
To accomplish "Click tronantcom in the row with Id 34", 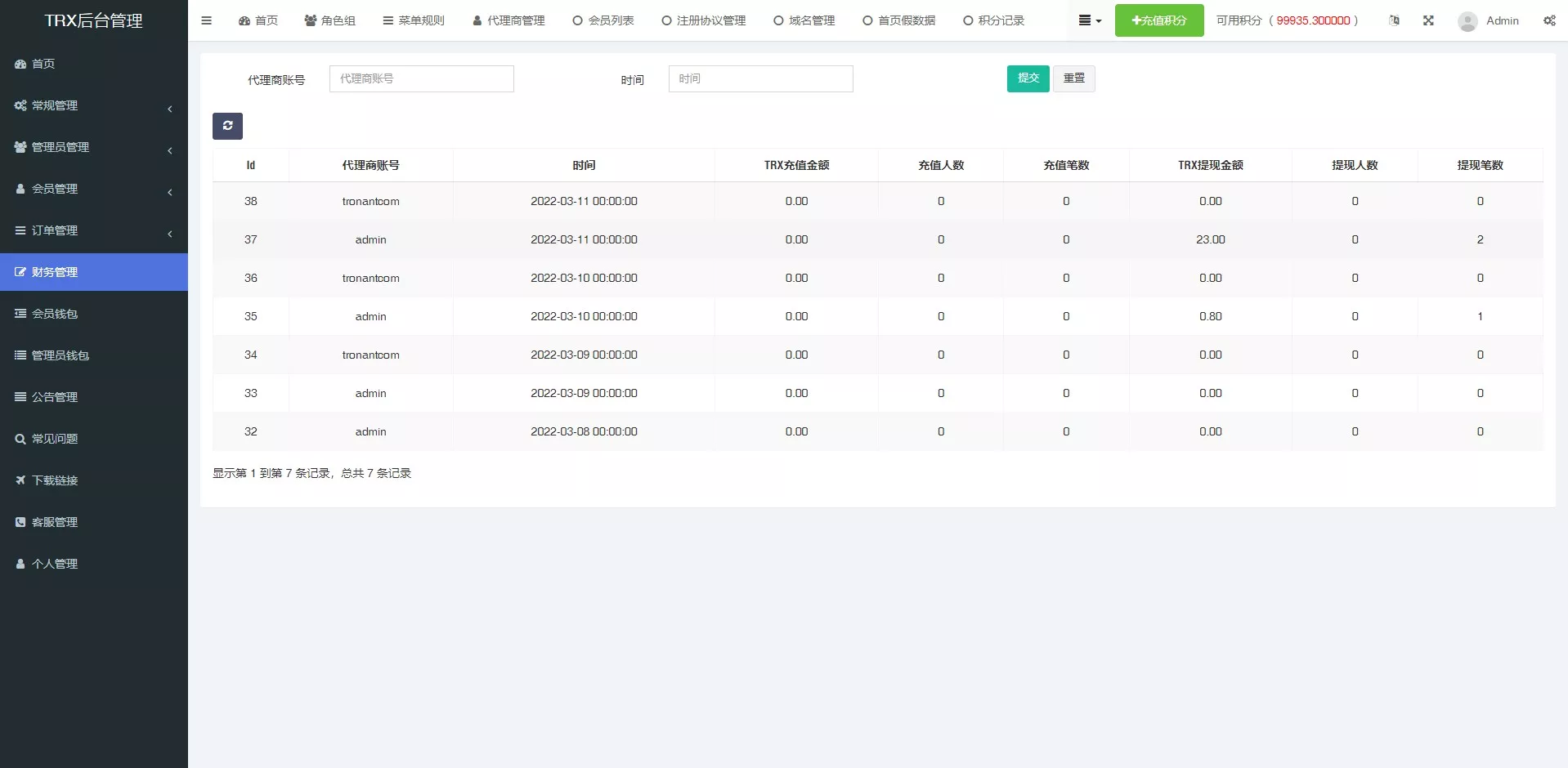I will tap(371, 355).
